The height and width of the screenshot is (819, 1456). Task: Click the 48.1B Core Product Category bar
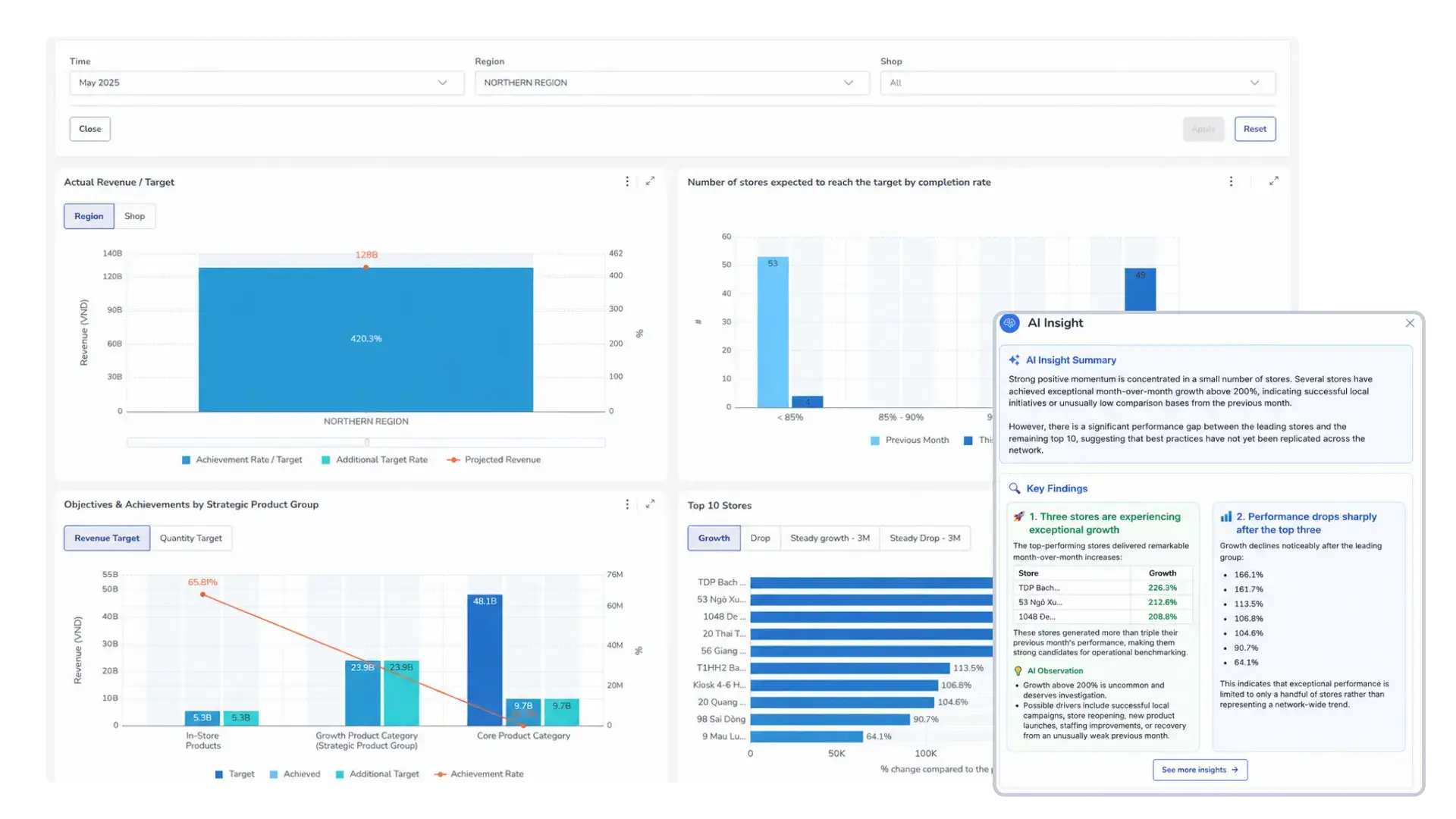[x=485, y=660]
